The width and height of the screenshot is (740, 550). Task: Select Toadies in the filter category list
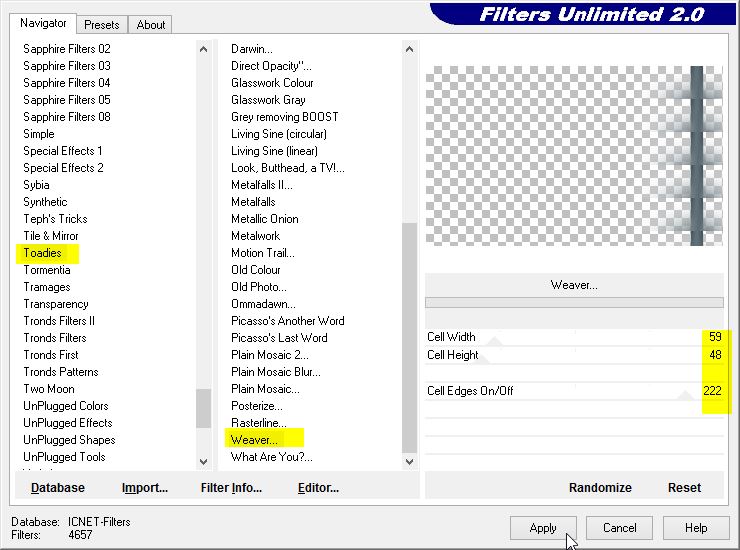42,253
